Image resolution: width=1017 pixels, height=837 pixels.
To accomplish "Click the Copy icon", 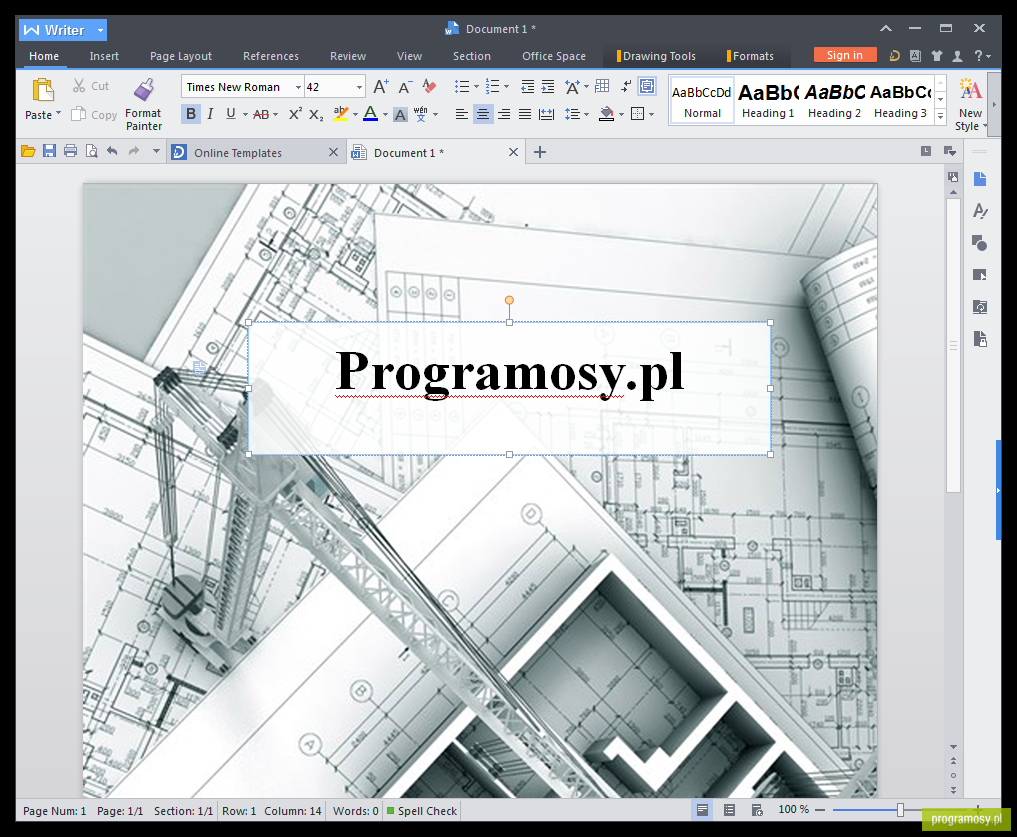I will [x=78, y=114].
